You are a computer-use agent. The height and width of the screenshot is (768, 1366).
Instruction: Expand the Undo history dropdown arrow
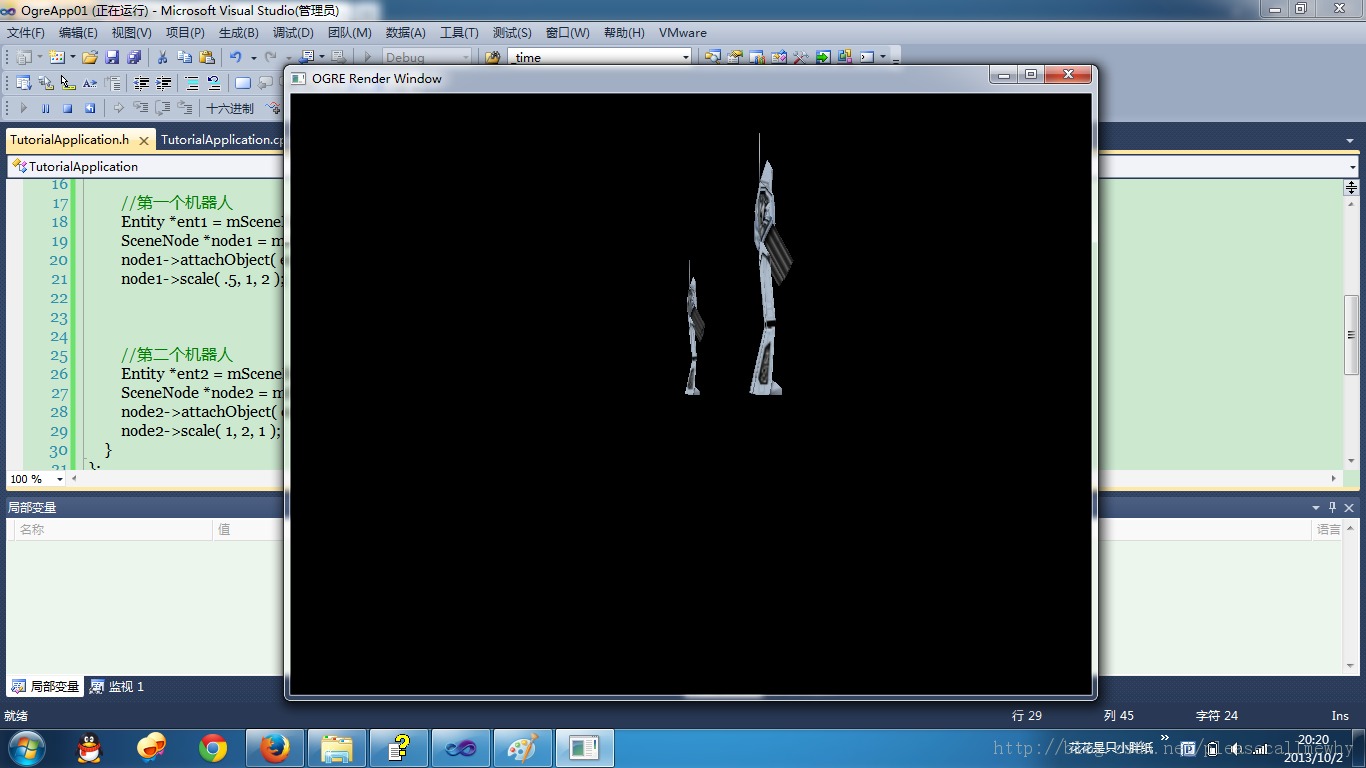(254, 58)
